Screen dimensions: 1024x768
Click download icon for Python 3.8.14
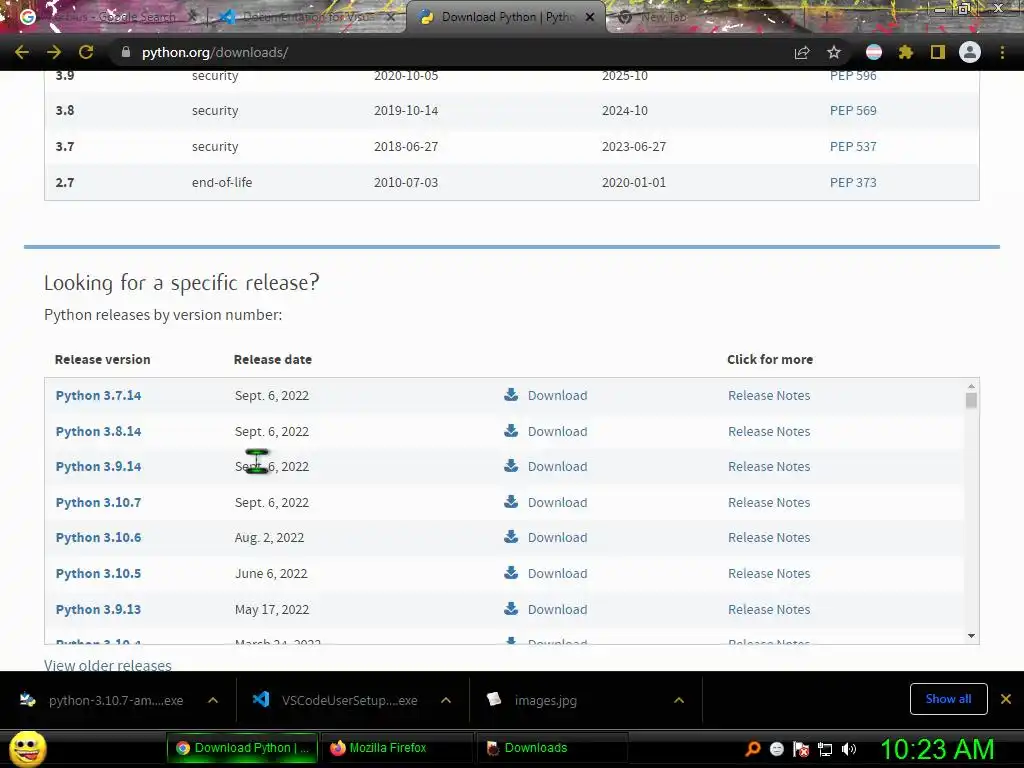[511, 430]
